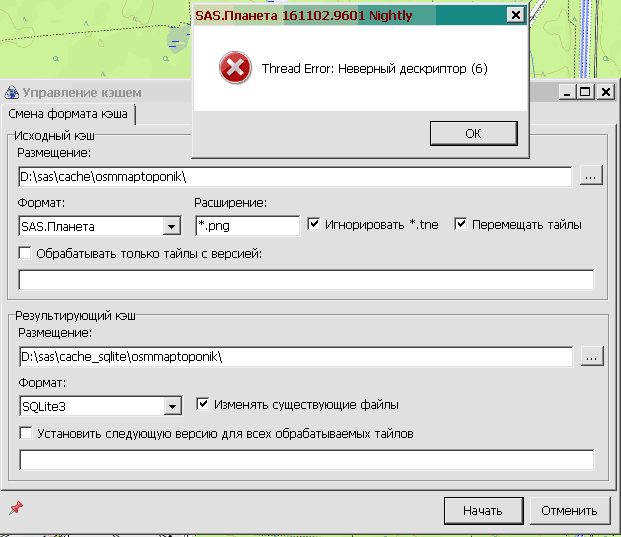Toggle the Игнорировать *.tne checkbox

pos(314,225)
